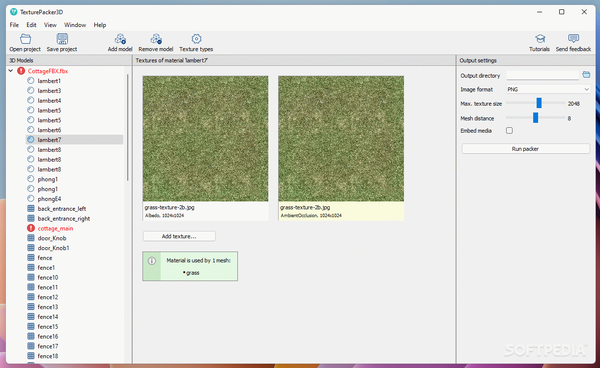Screen dimensions: 600x368
Task: Click the Run packer button
Action: tap(525, 149)
